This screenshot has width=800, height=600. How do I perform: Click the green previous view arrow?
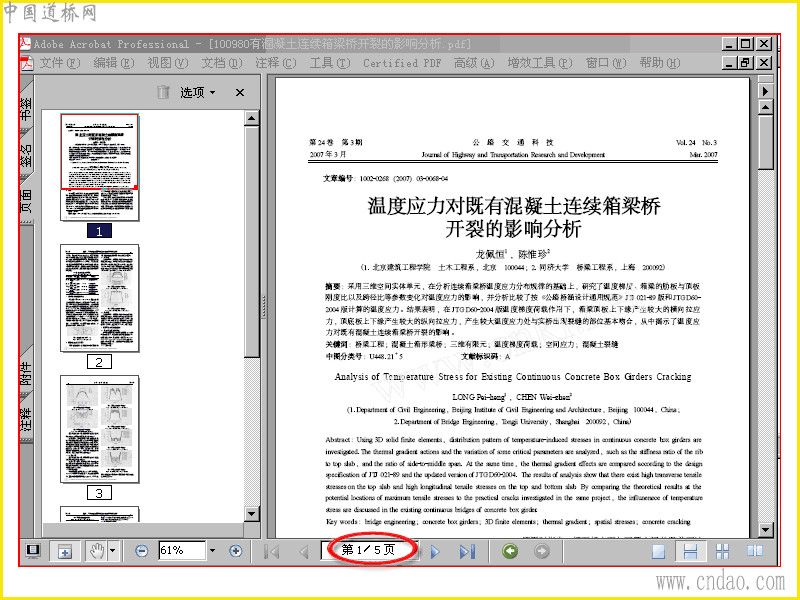point(510,551)
